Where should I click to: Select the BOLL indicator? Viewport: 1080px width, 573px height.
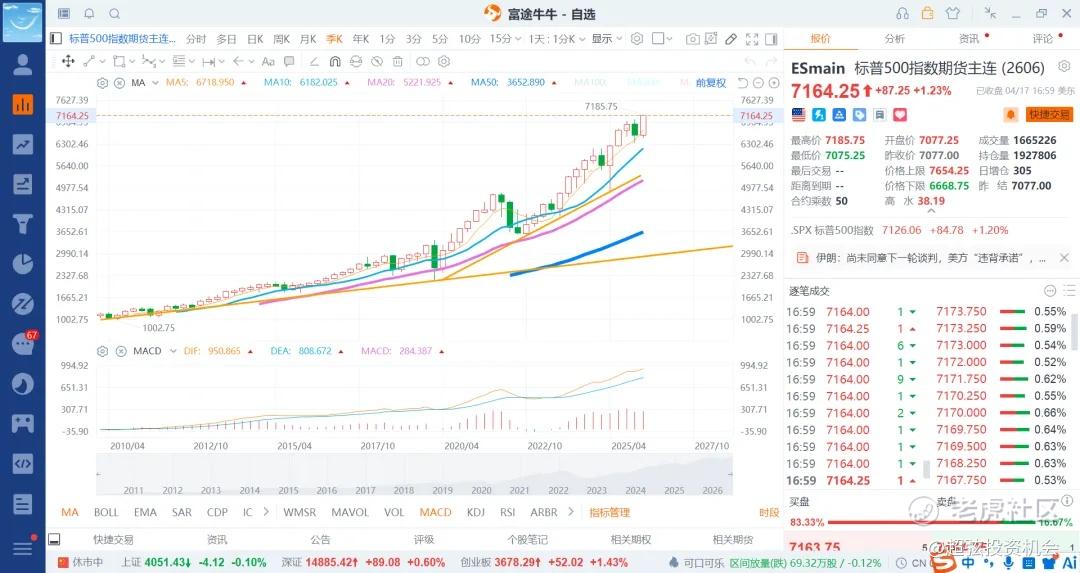[106, 512]
